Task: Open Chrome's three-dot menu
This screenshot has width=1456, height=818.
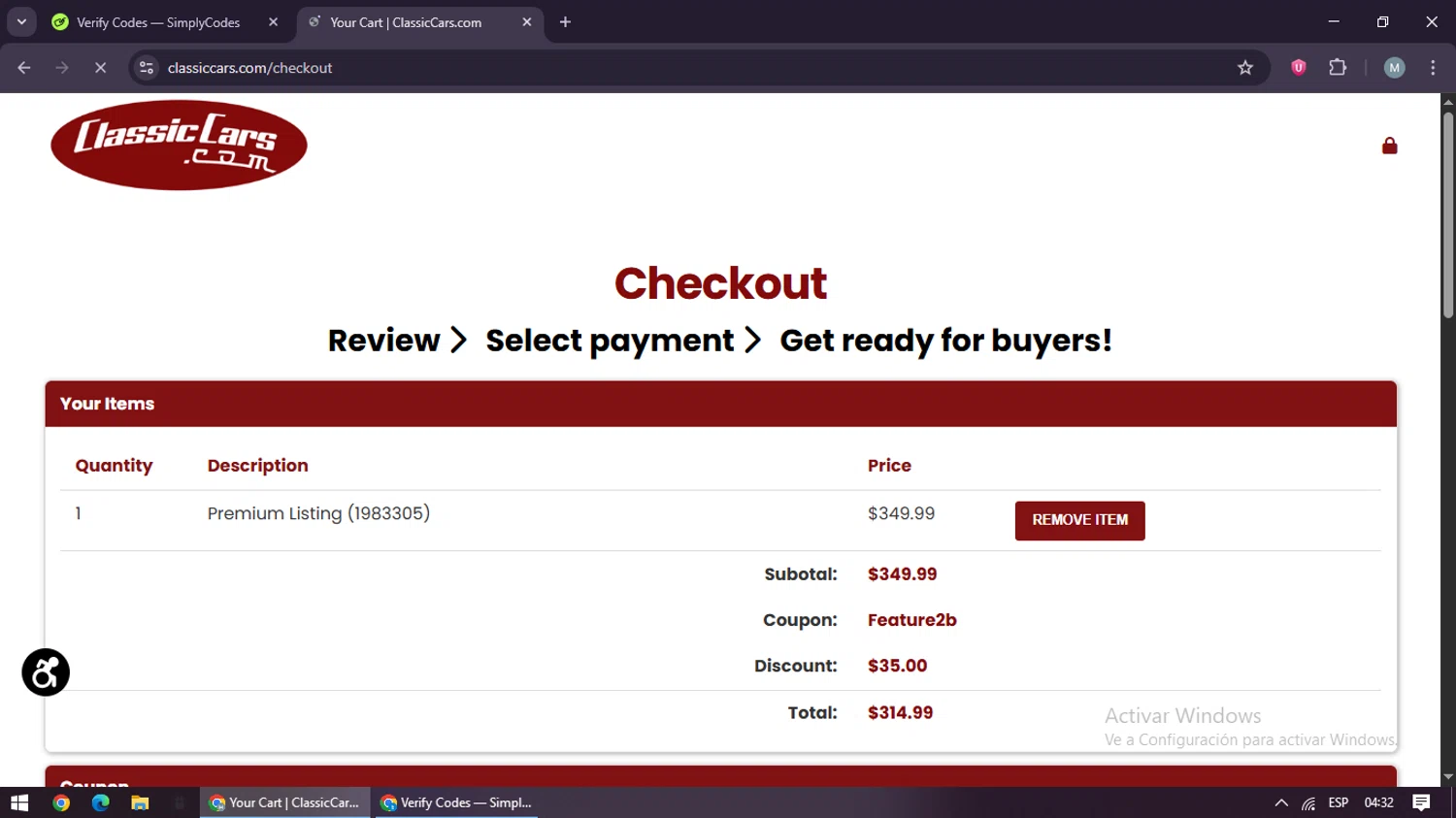Action: point(1433,68)
